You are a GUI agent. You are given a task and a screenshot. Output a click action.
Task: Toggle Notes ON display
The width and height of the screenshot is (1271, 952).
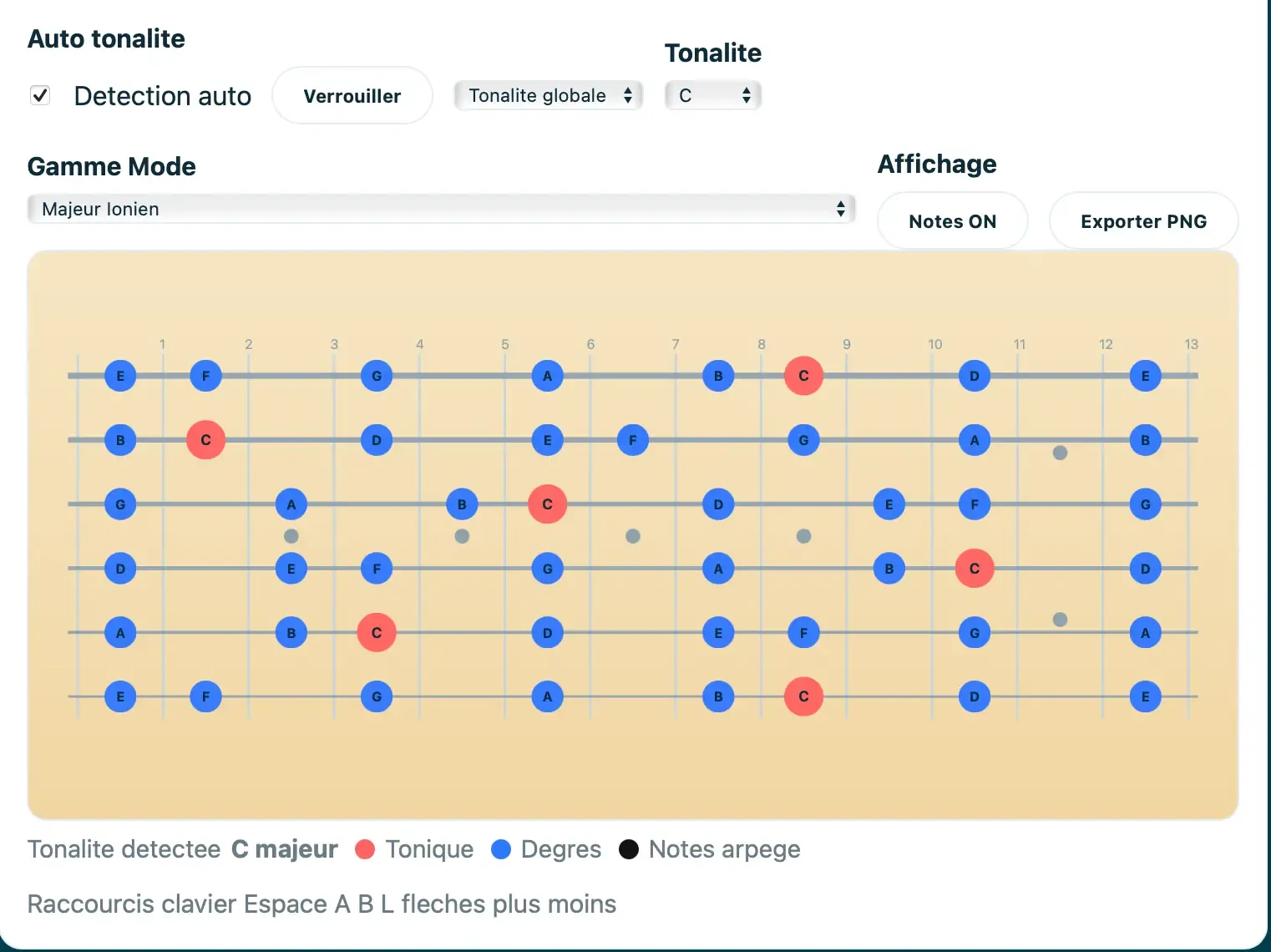pyautogui.click(x=952, y=220)
